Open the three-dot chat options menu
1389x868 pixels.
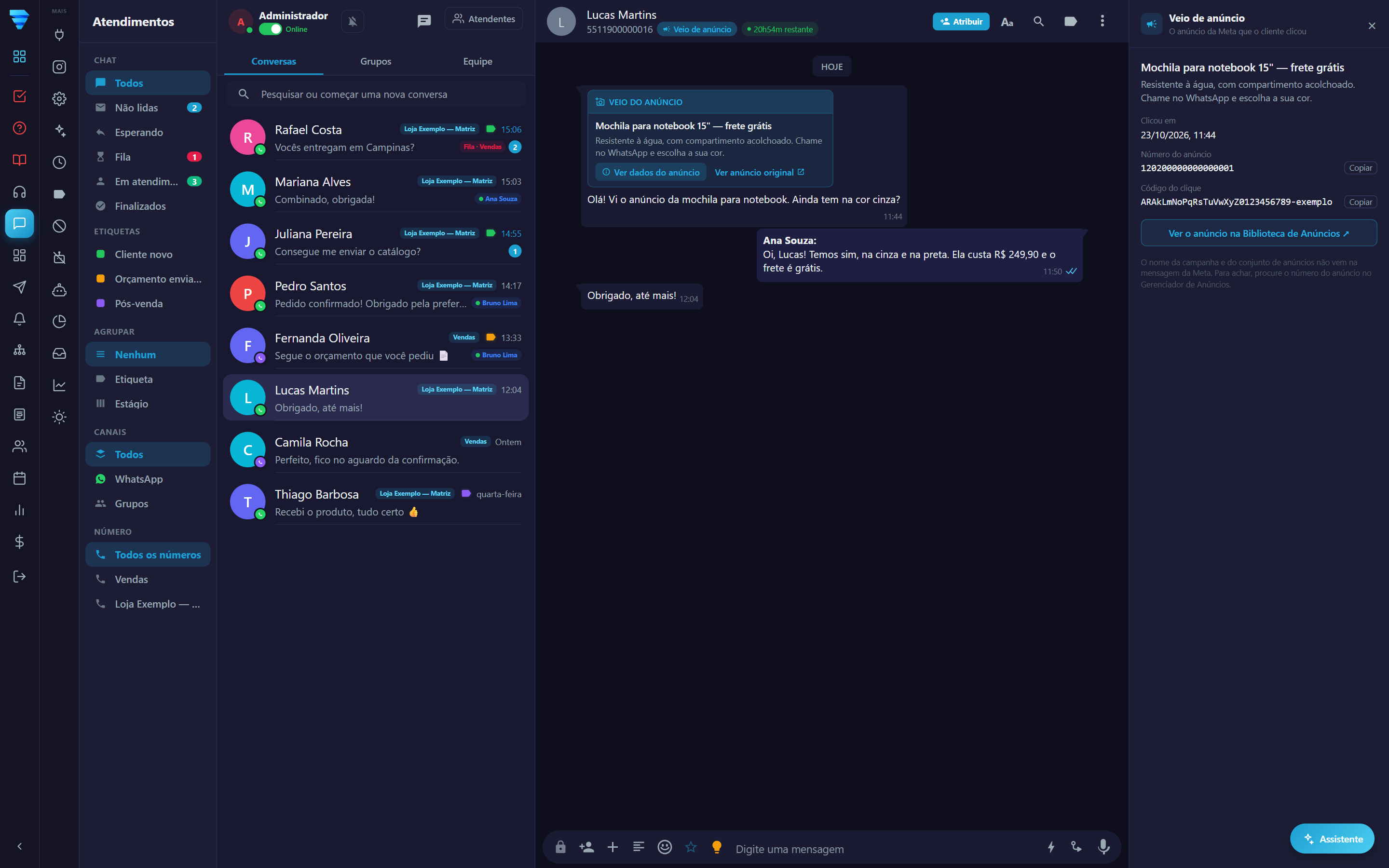click(x=1102, y=21)
